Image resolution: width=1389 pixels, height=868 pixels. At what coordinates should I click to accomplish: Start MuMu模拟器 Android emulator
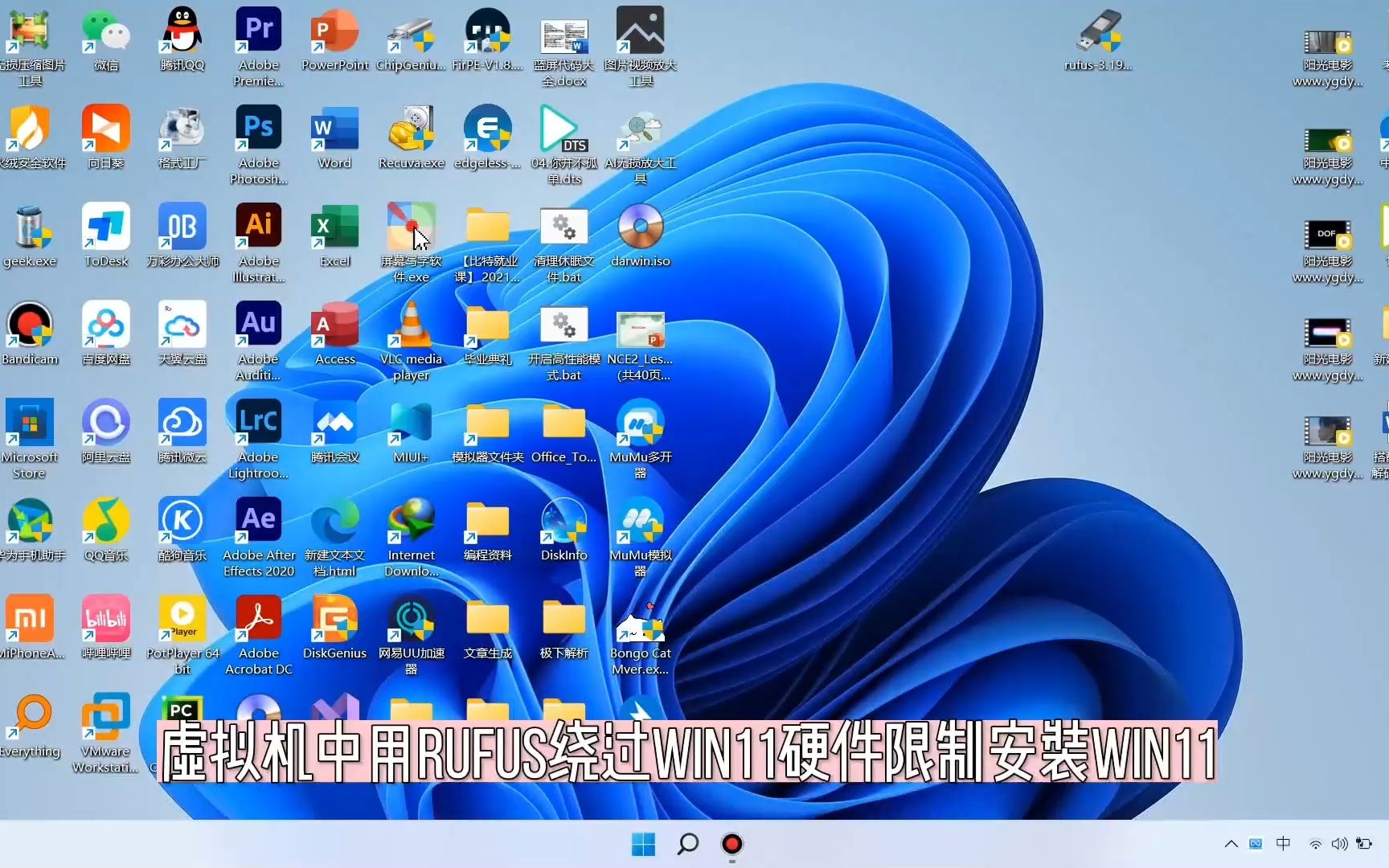pyautogui.click(x=640, y=526)
